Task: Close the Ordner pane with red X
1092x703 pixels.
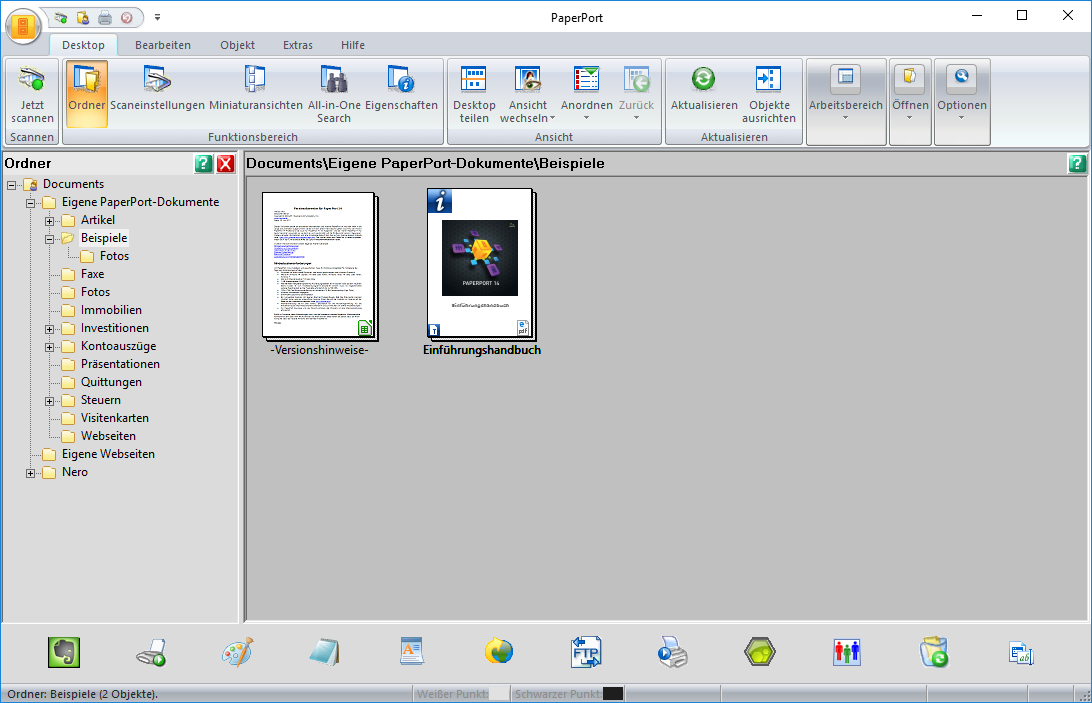Action: coord(226,163)
